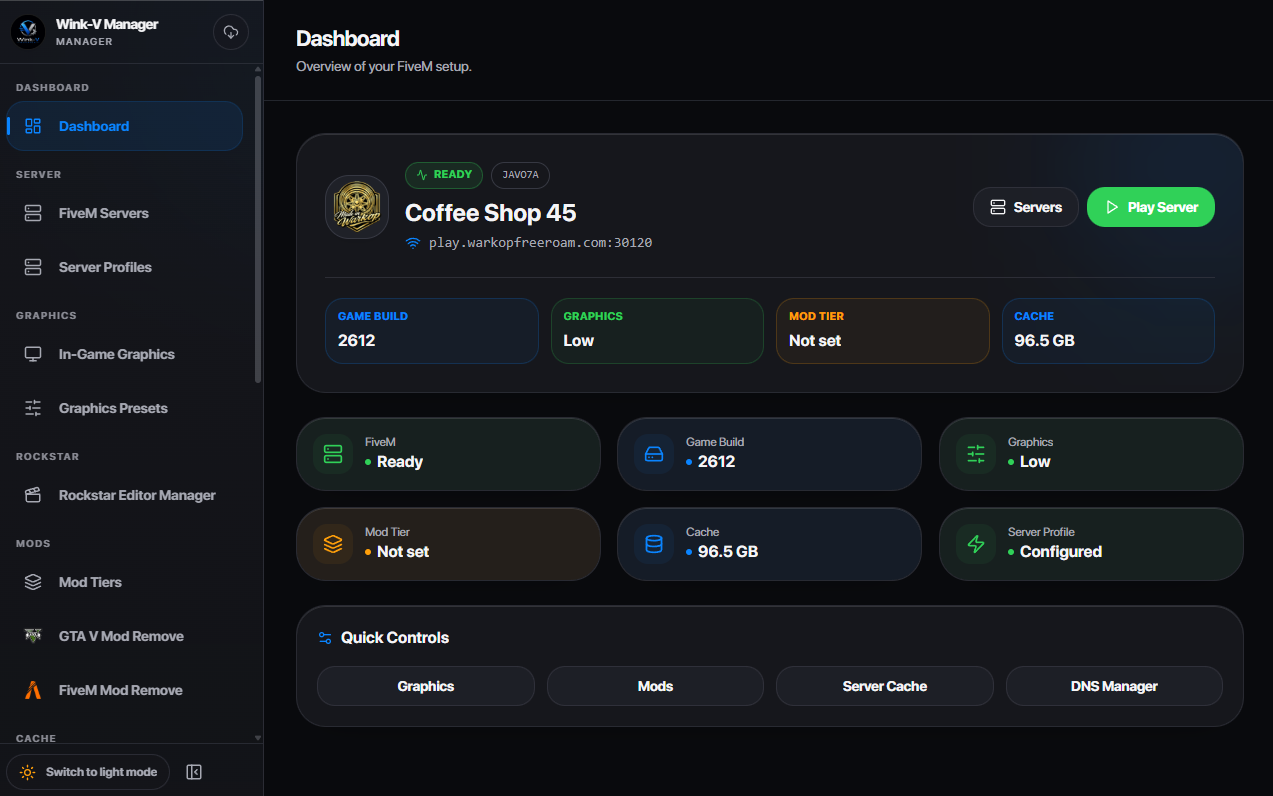Click the Mod Tiers layers icon
Image resolution: width=1273 pixels, height=796 pixels.
(33, 582)
